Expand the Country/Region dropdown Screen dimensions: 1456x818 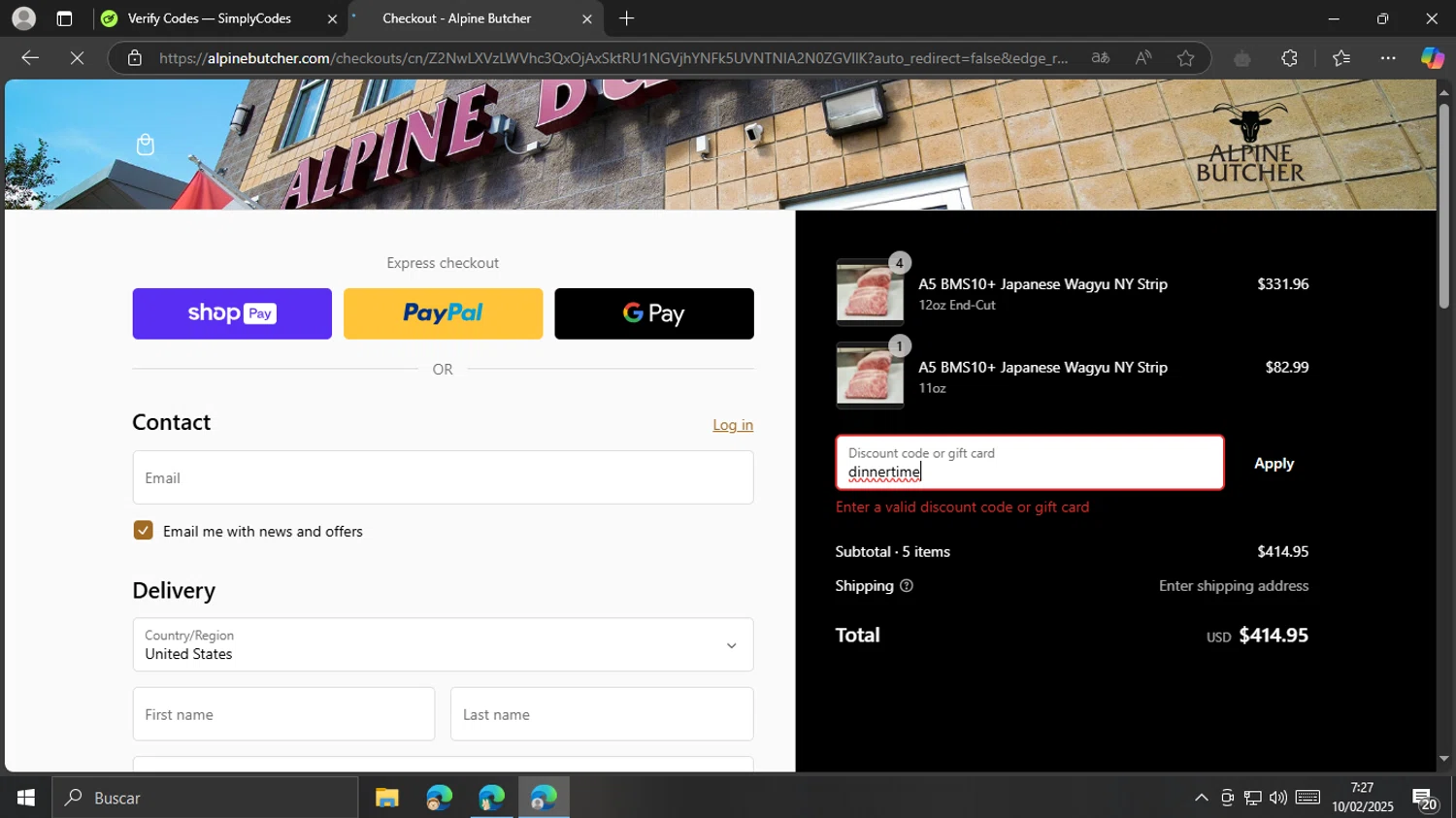[x=443, y=644]
